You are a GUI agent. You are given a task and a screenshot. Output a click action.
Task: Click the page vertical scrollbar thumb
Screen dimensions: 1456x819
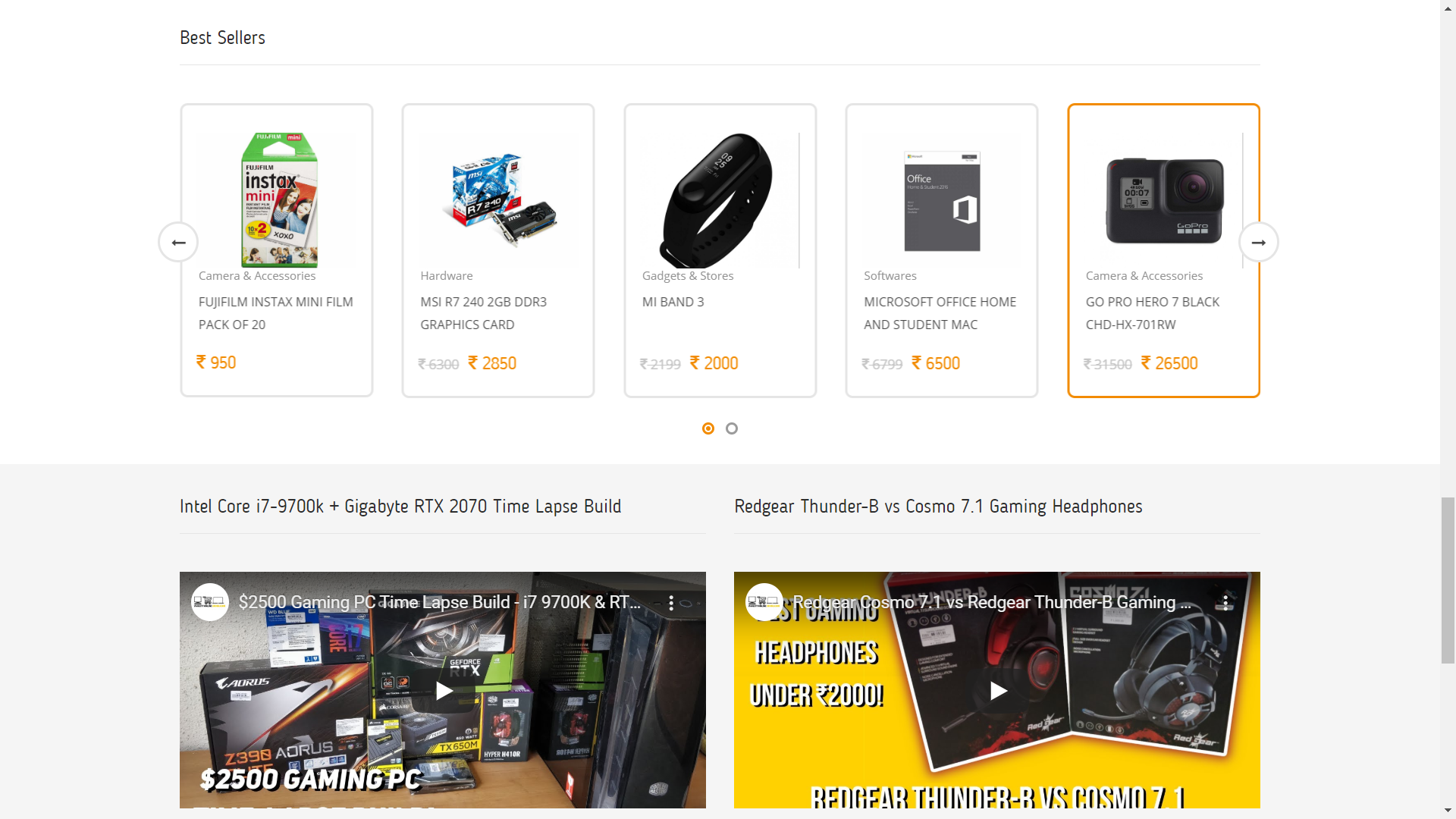(1448, 580)
